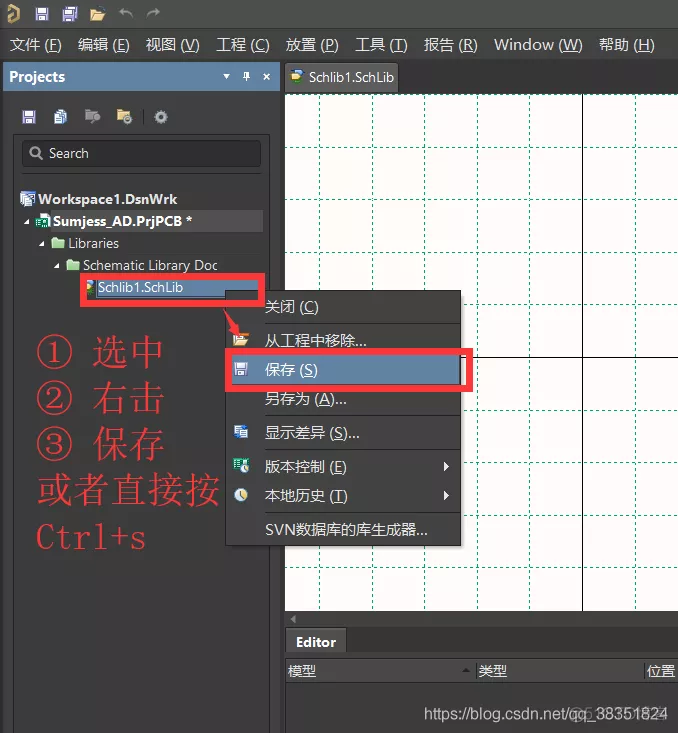The width and height of the screenshot is (678, 733).
Task: Open the Window (W) menu
Action: [x=538, y=45]
